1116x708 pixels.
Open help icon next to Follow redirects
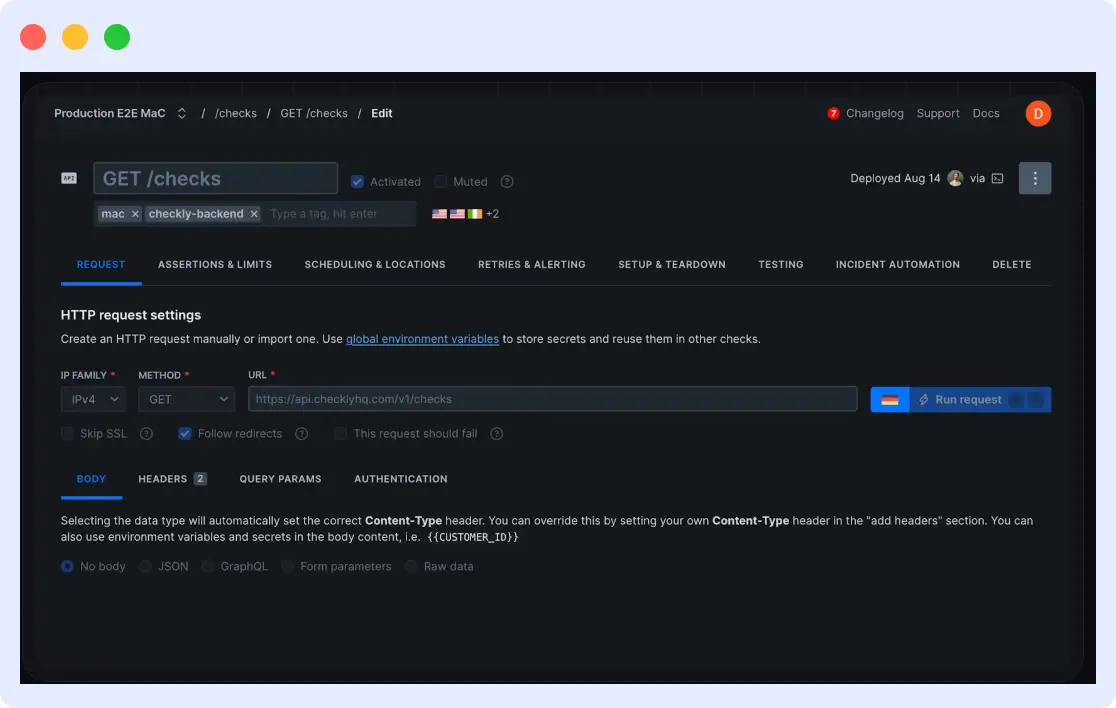tap(302, 433)
